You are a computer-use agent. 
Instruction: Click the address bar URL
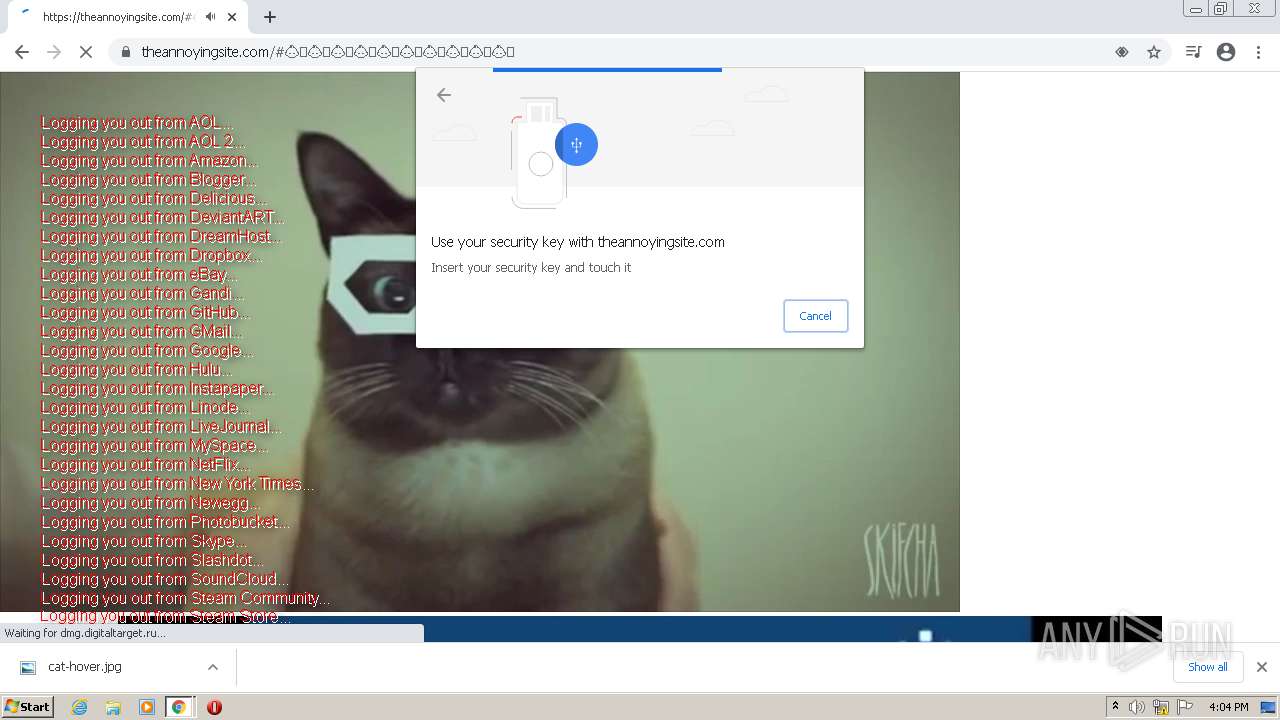(x=328, y=52)
